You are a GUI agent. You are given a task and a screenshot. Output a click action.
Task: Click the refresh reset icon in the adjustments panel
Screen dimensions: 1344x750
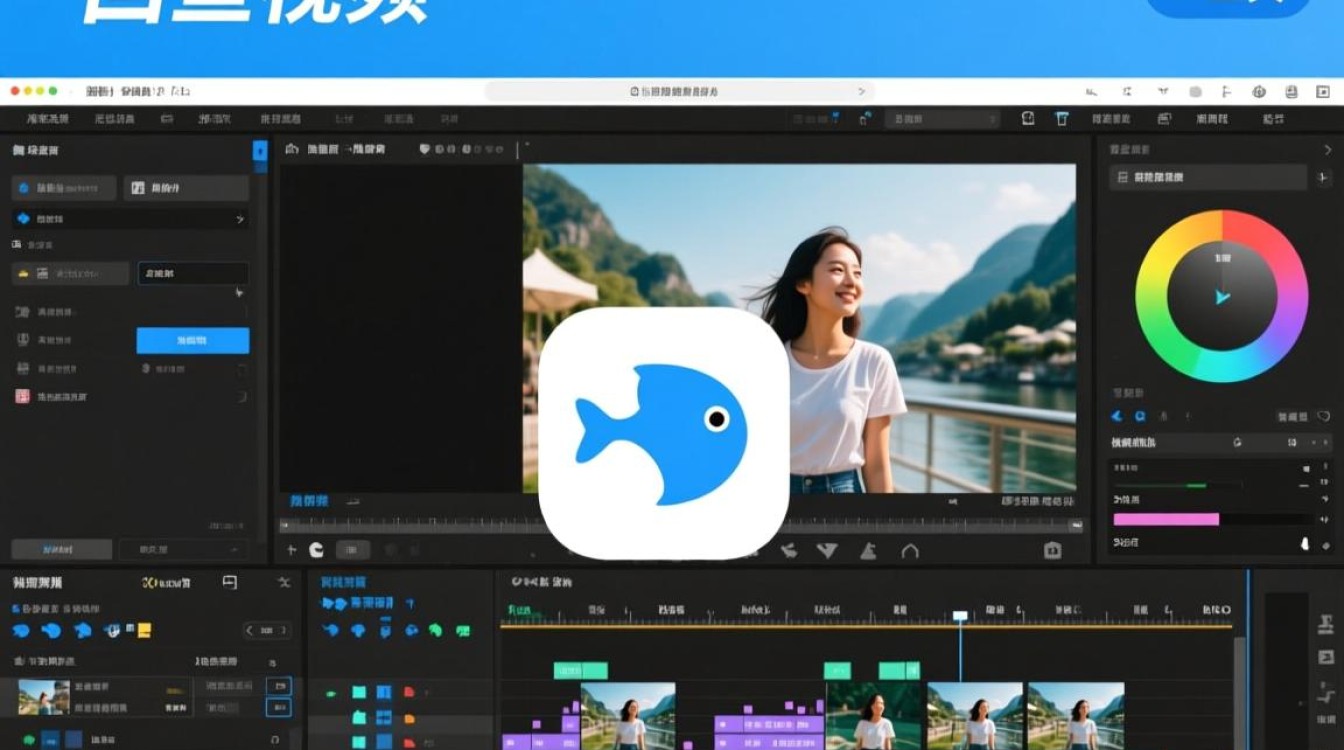1238,441
